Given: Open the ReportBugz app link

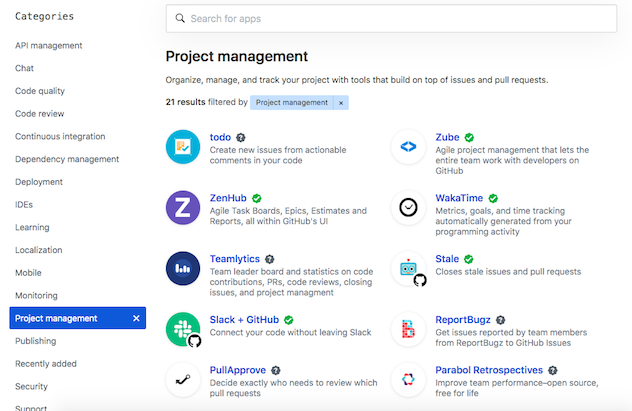Looking at the screenshot, I should click(463, 320).
